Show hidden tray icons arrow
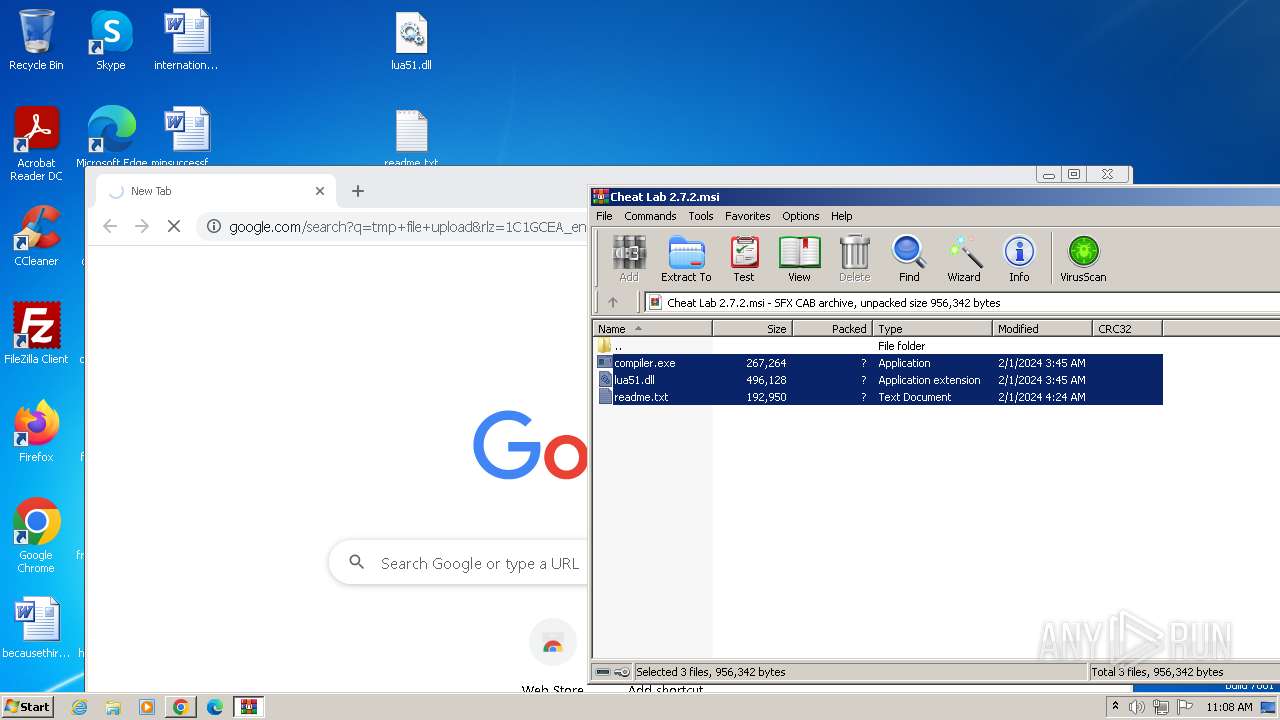Viewport: 1280px width, 720px height. pos(1115,707)
